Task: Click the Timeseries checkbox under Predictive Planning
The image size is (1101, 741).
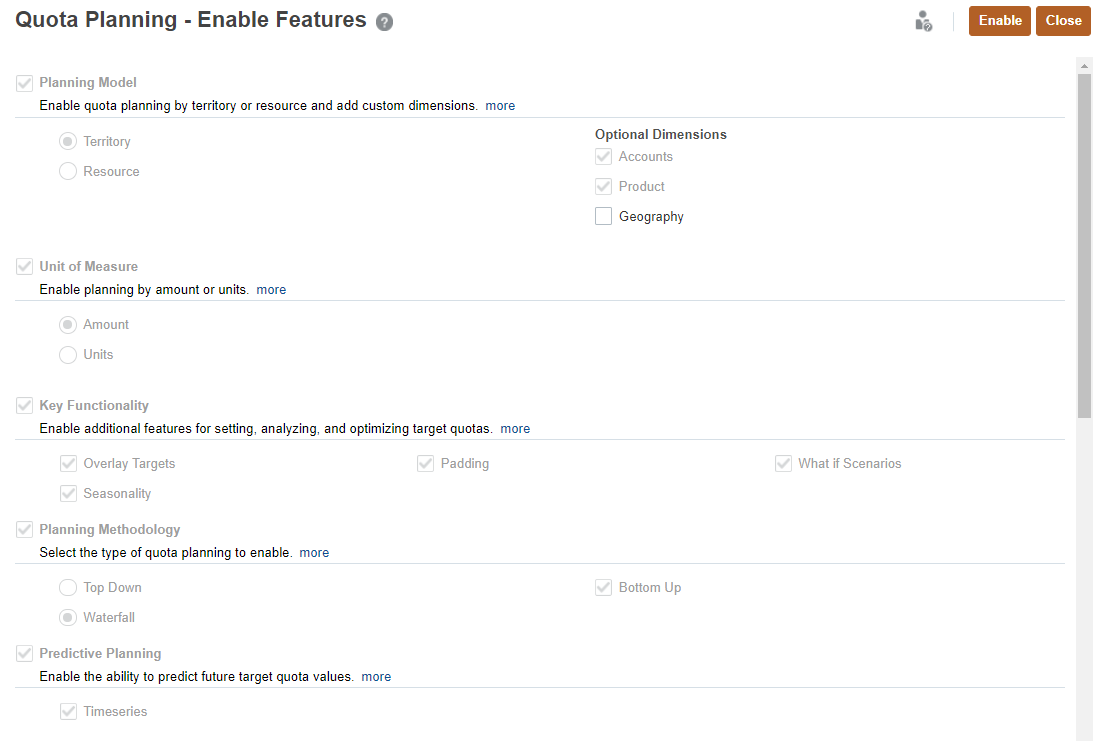Action: (x=68, y=711)
